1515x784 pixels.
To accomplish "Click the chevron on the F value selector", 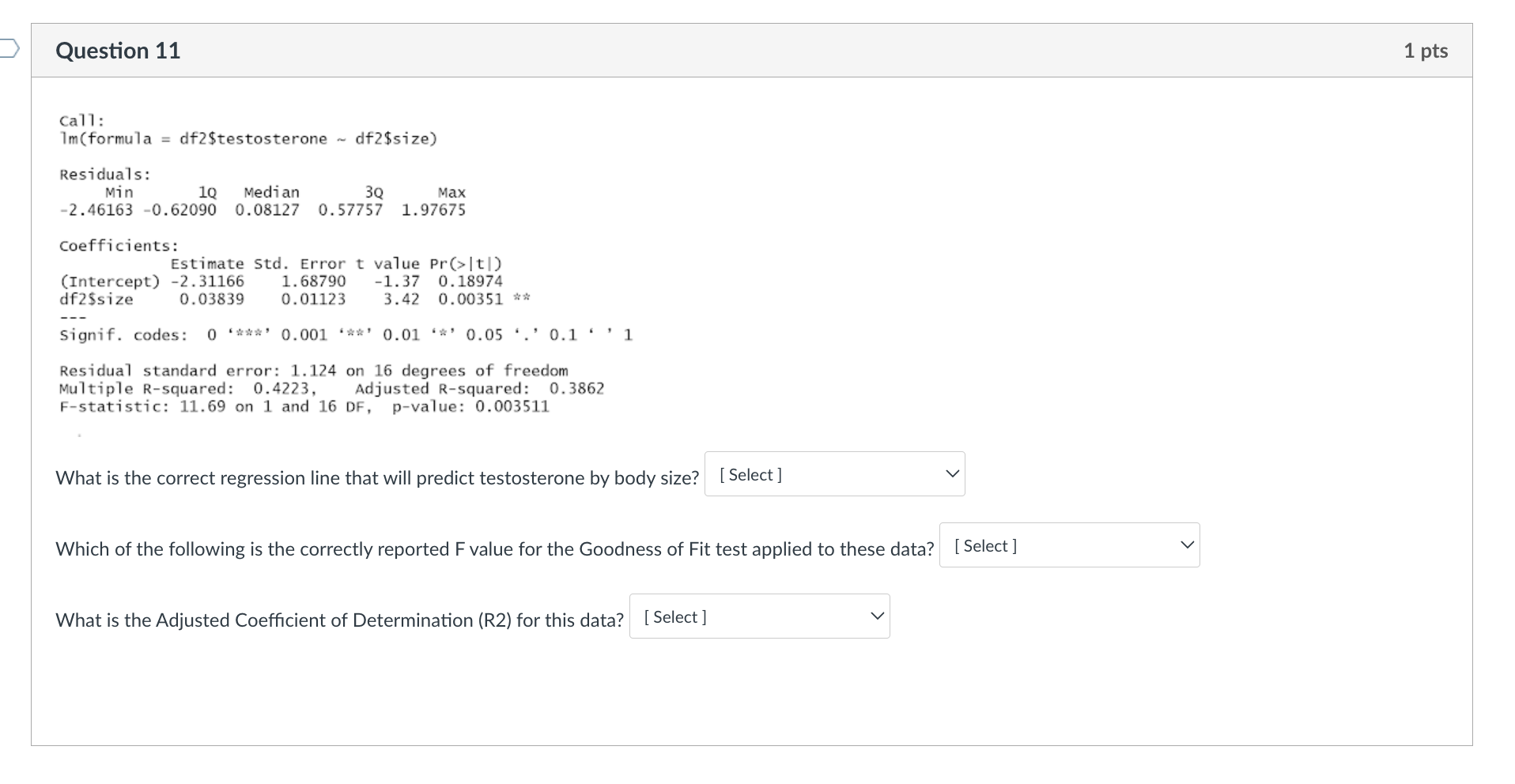I will pyautogui.click(x=1186, y=544).
